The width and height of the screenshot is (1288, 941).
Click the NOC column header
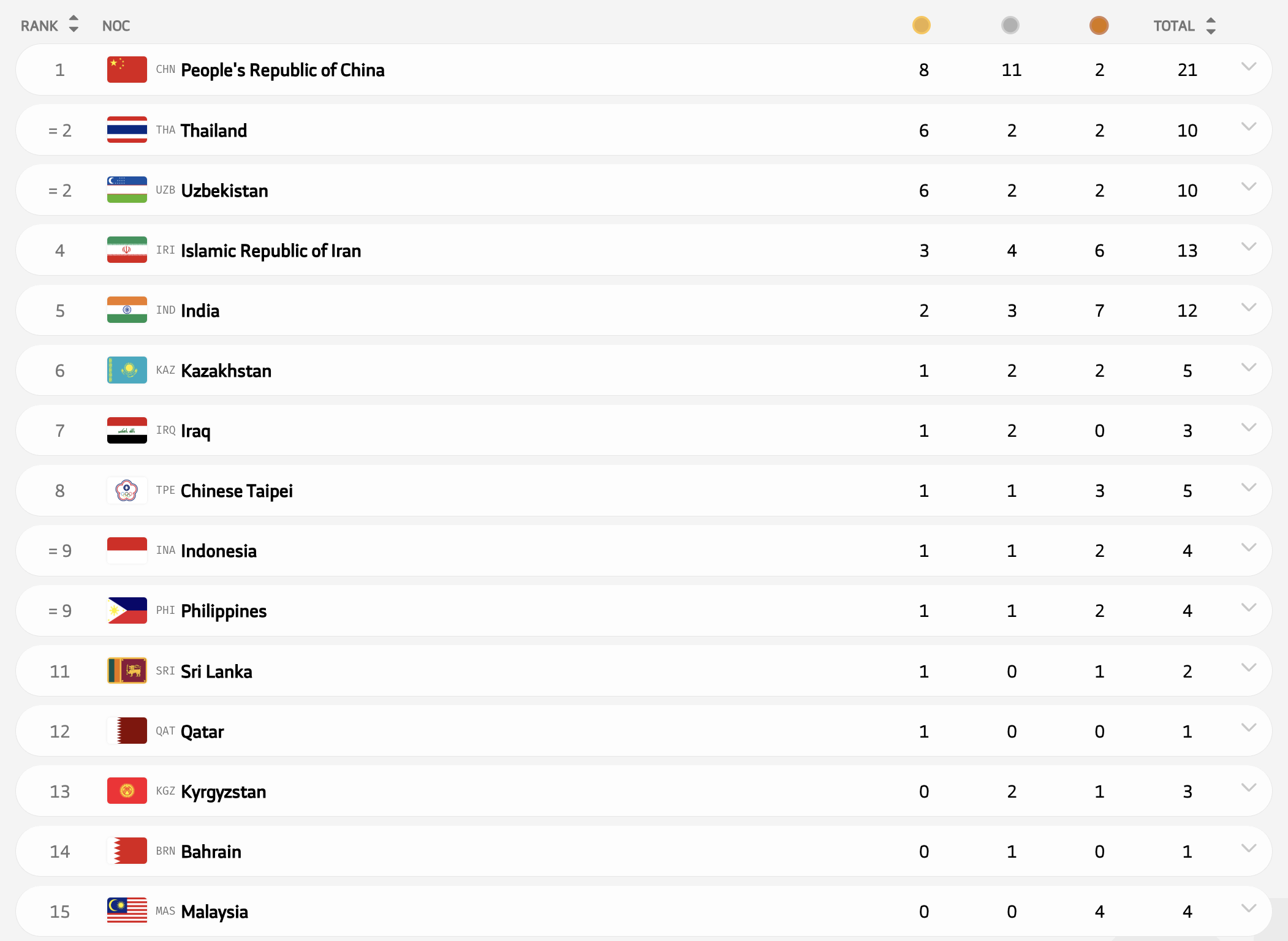116,26
